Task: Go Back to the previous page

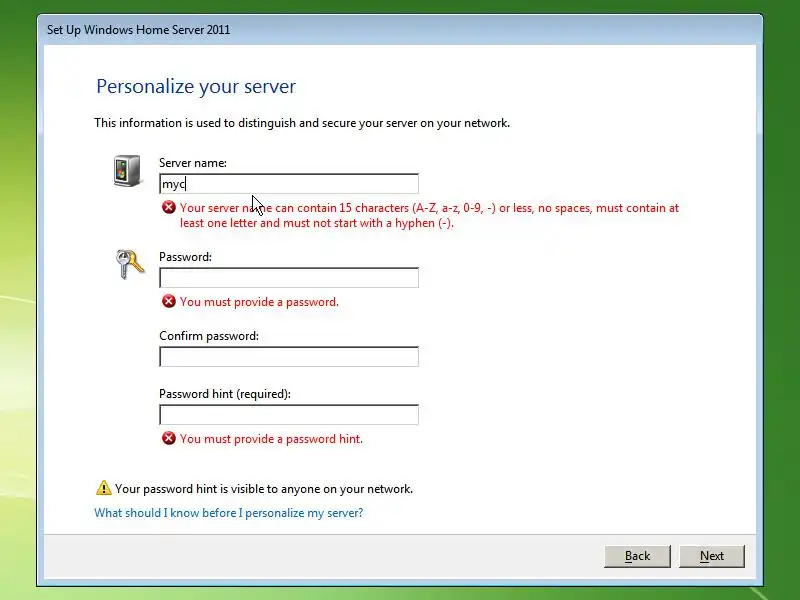Action: (x=637, y=556)
